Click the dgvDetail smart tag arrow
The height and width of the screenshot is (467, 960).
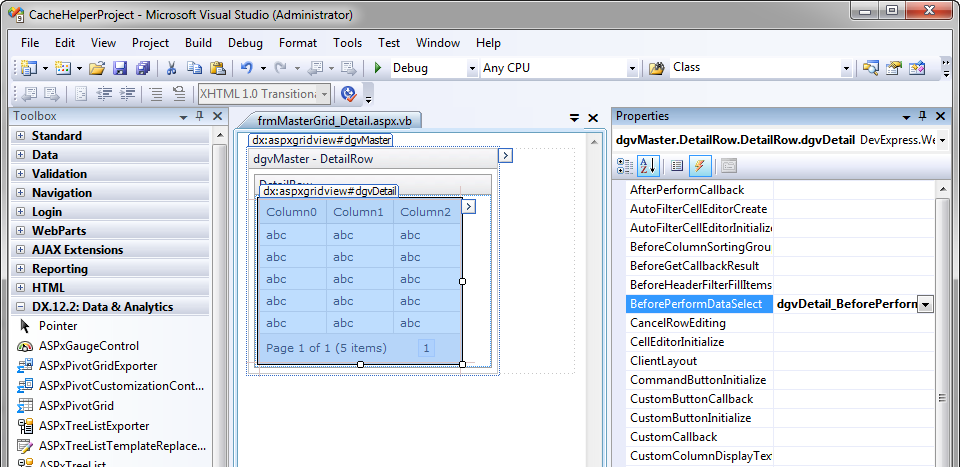point(468,206)
